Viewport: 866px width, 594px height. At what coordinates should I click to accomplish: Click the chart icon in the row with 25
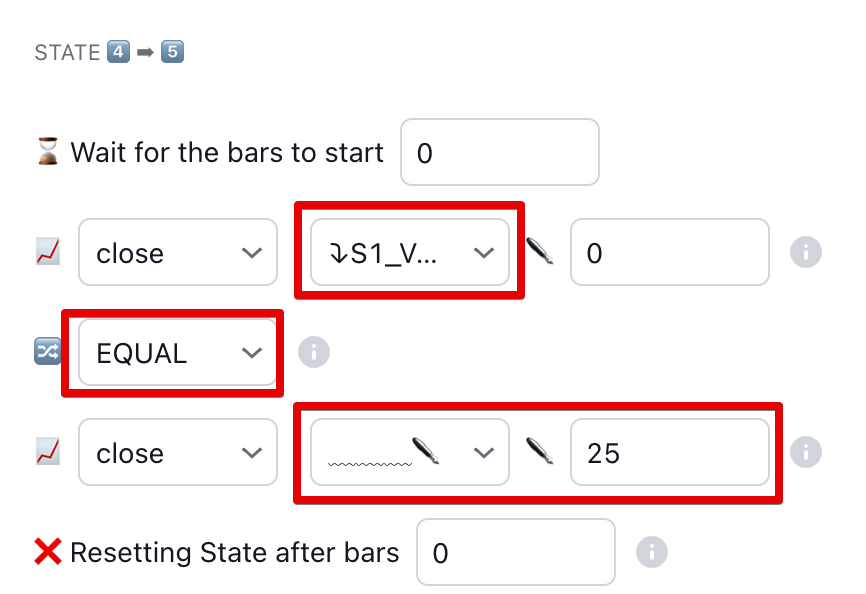[47, 453]
